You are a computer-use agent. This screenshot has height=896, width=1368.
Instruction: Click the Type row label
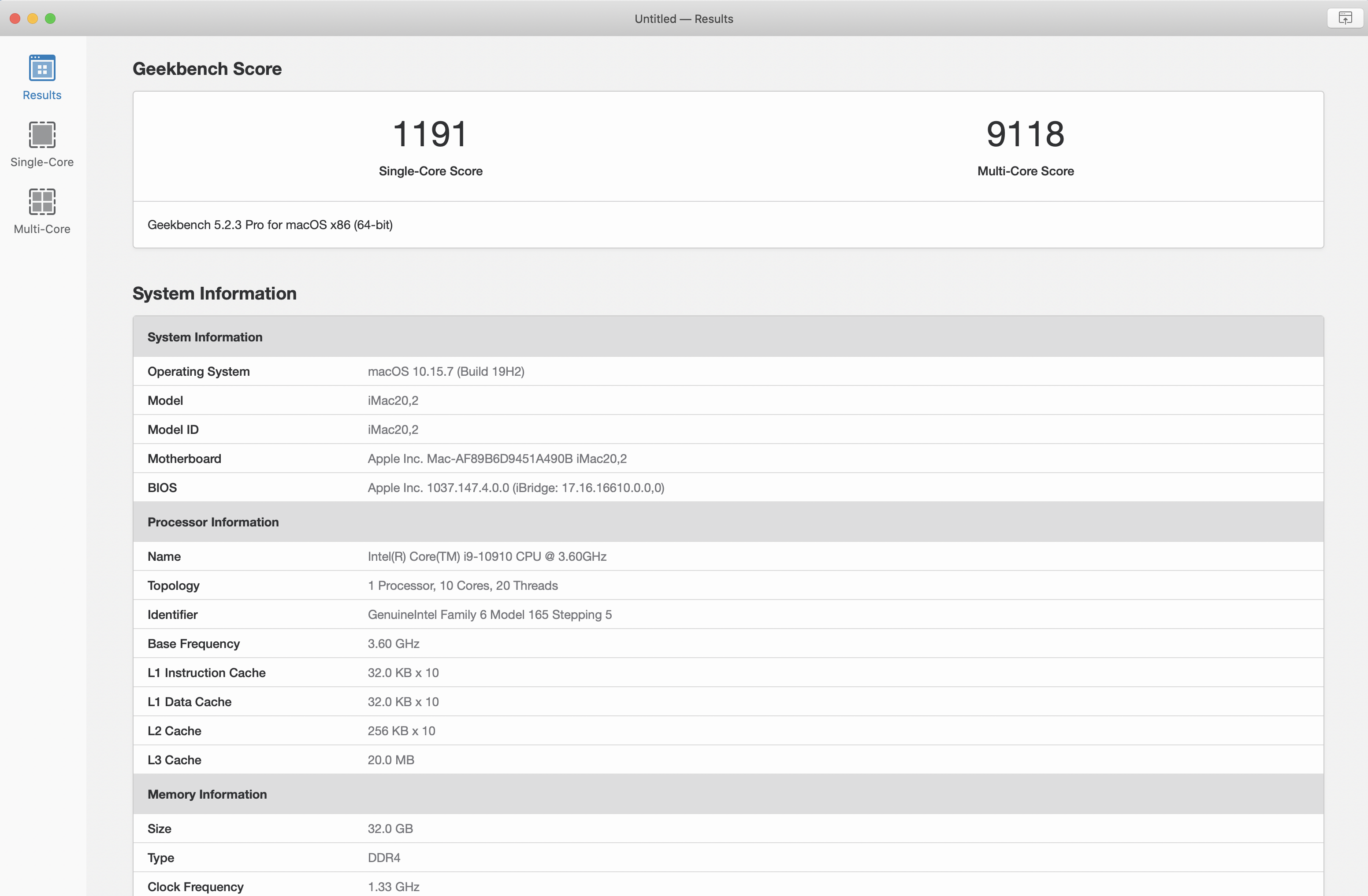click(161, 858)
